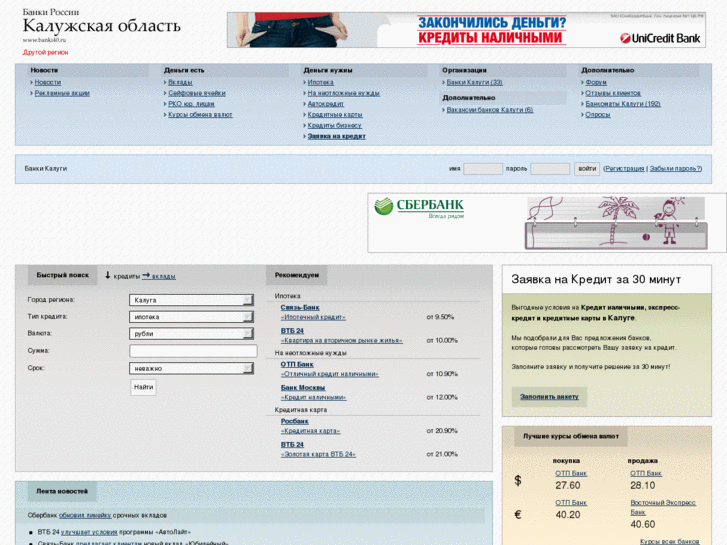Open РКО юр. лицам menu link
Viewport: 727px width, 545px height.
click(191, 103)
